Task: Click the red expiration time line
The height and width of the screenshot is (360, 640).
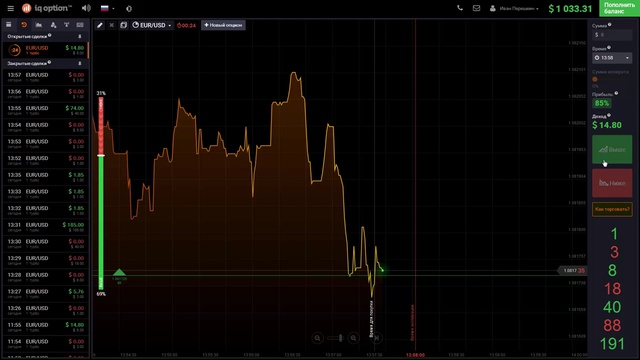Action: pyautogui.click(x=415, y=186)
